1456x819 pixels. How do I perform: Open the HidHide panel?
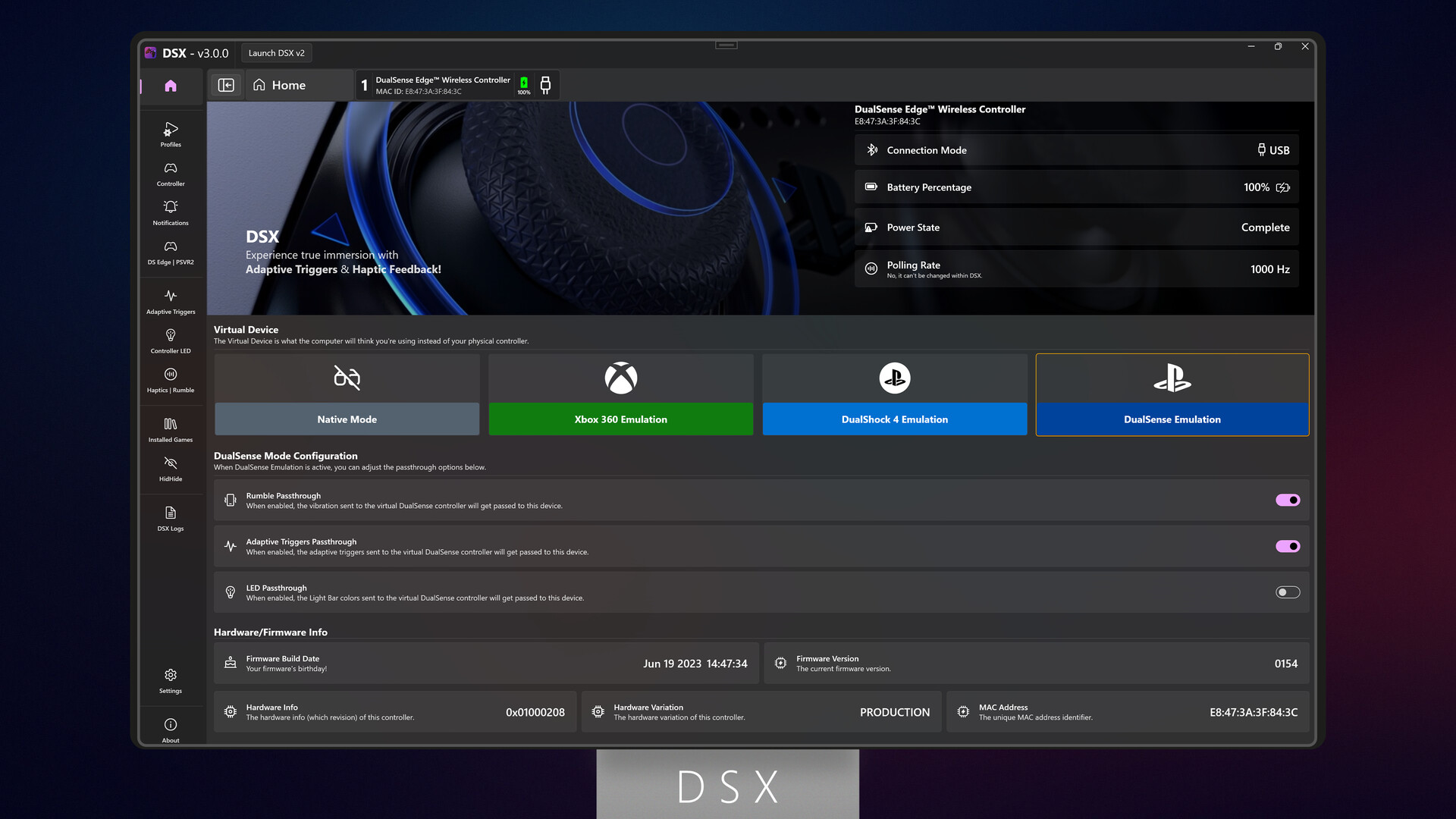(170, 468)
